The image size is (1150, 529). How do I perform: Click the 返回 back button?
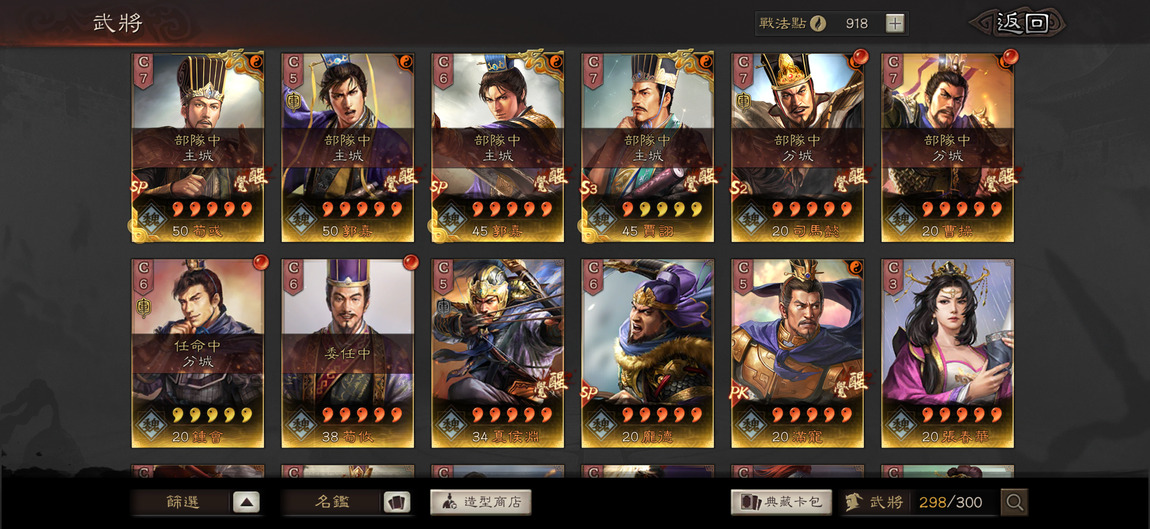(x=1020, y=23)
